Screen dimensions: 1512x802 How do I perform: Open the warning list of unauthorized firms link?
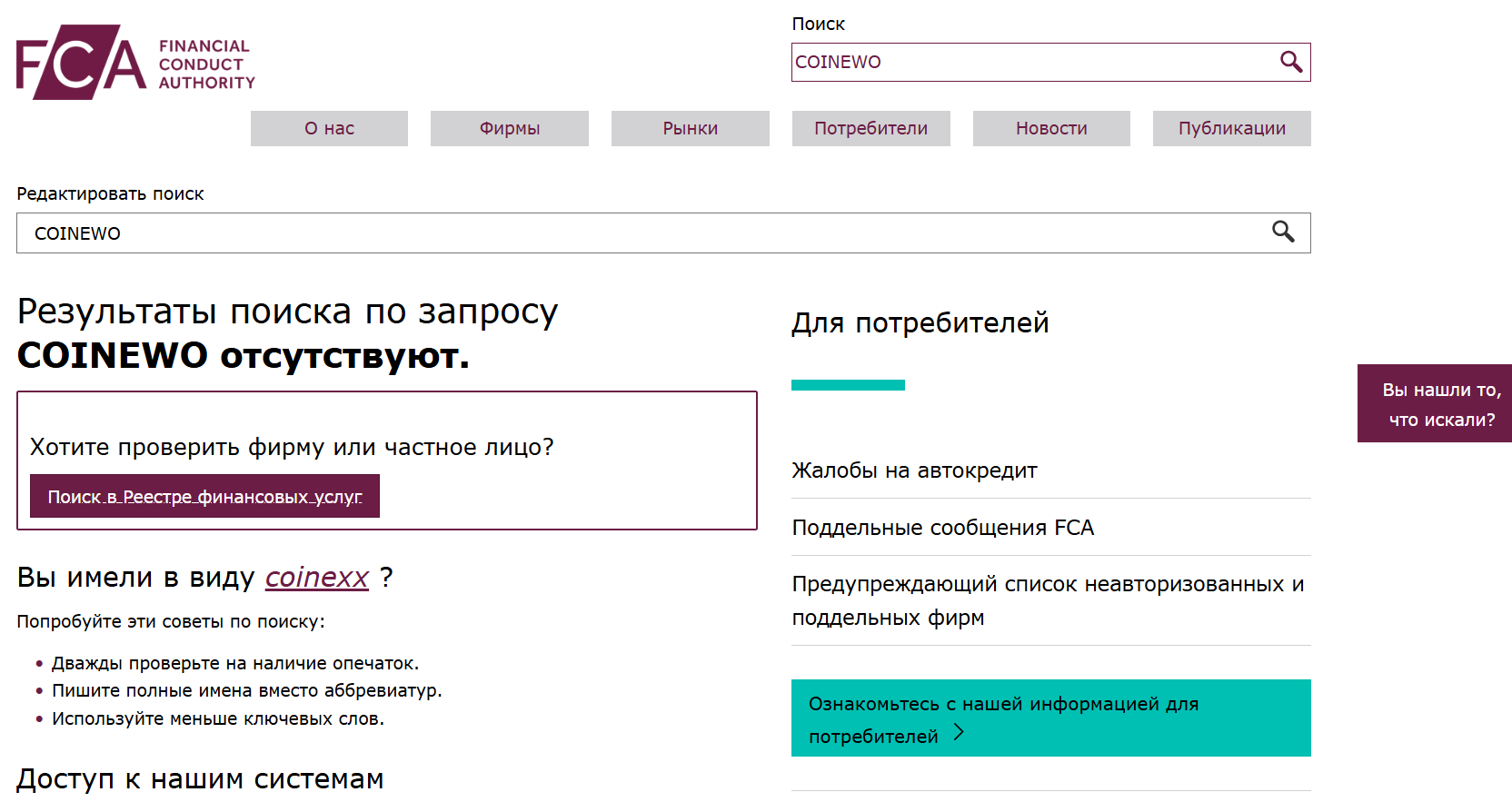[1047, 599]
